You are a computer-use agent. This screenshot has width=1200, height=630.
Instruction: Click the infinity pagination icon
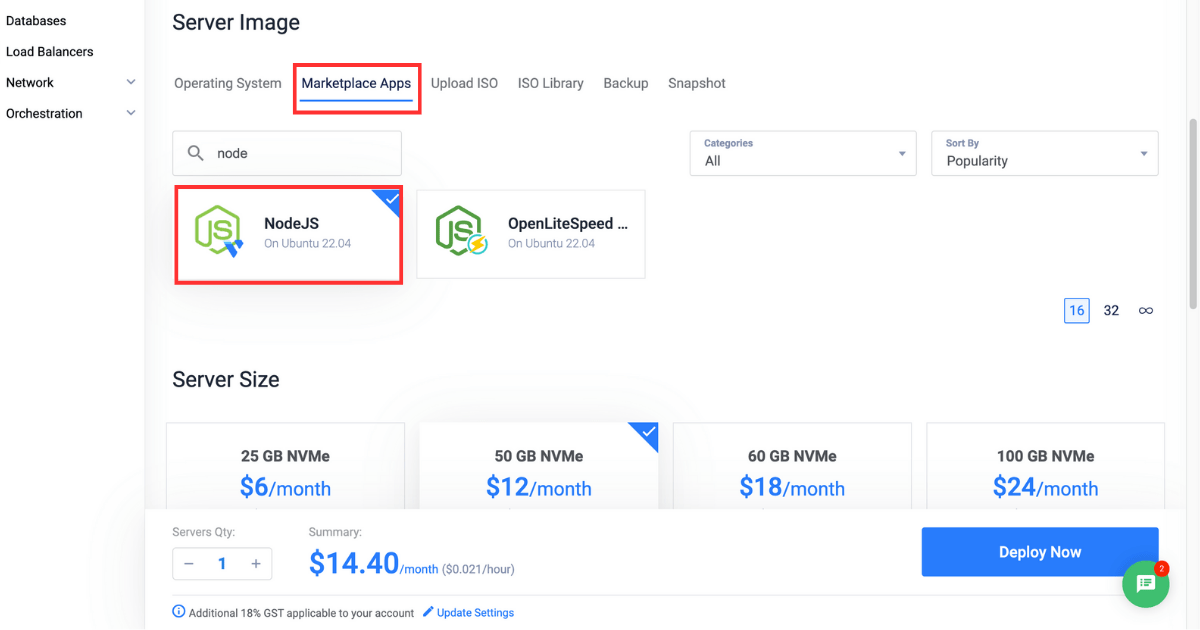[1145, 310]
